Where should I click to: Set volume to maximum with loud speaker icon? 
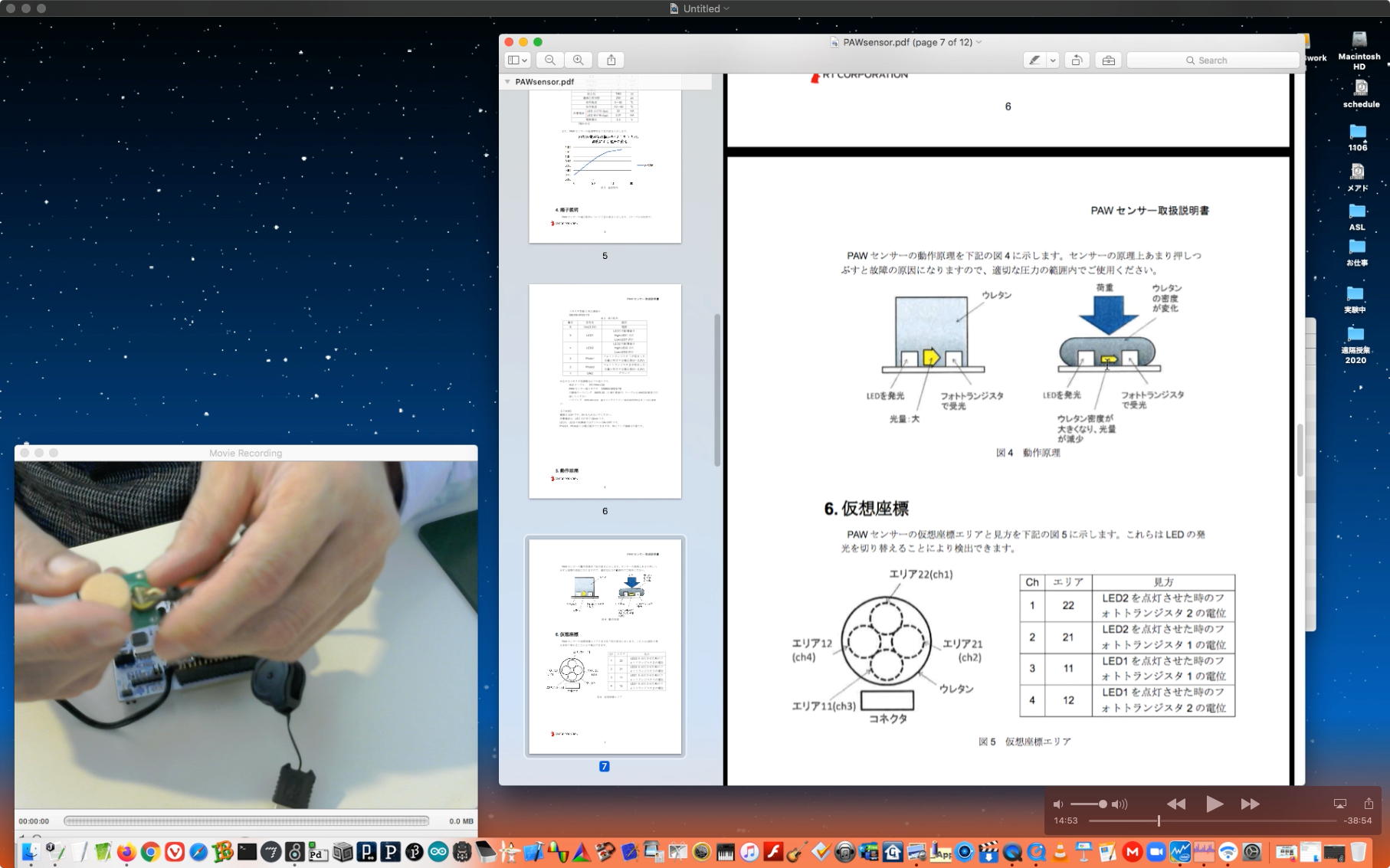point(1120,804)
